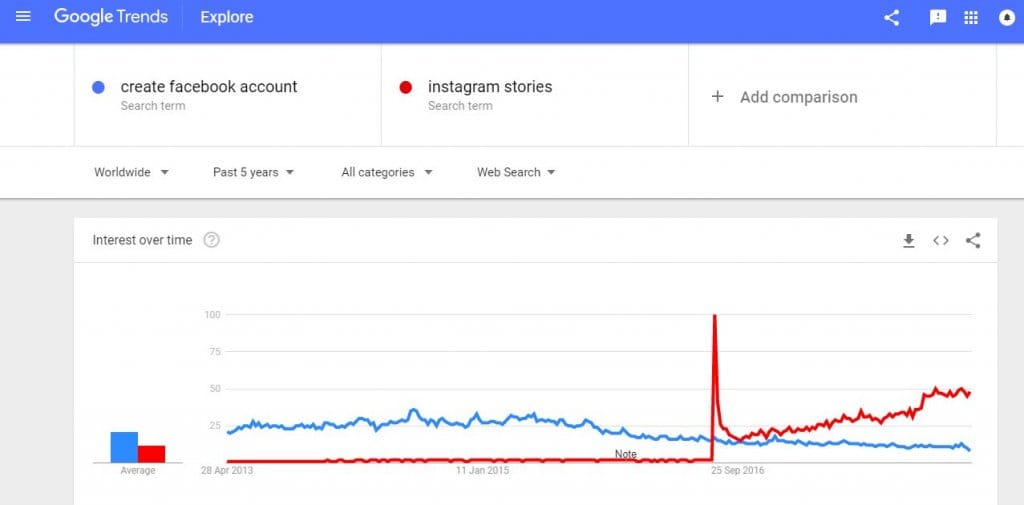Open the account notifications avatar icon
Viewport: 1024px width, 505px height.
tap(1007, 18)
